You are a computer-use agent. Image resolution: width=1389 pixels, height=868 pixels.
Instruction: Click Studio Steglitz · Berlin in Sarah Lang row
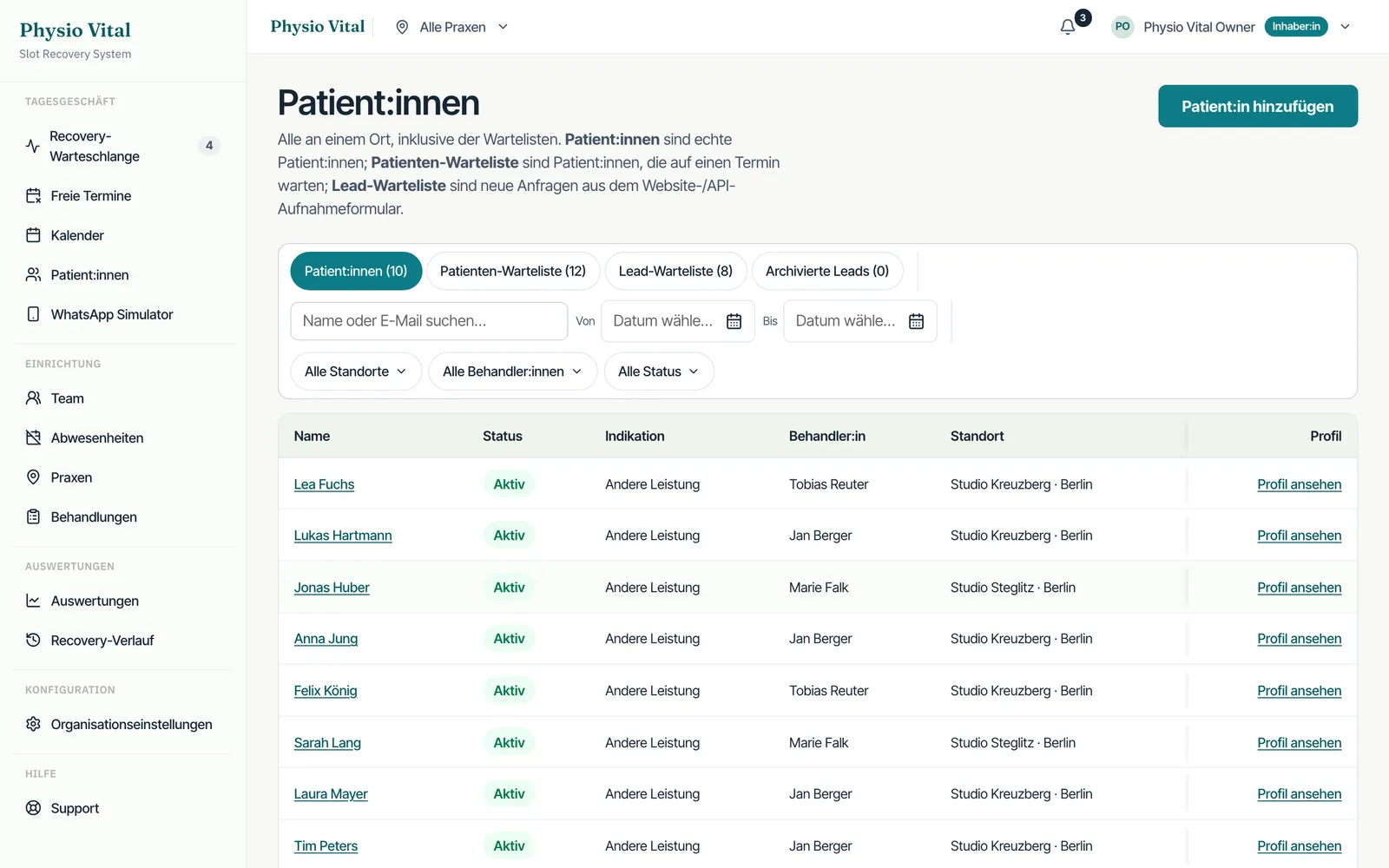click(1013, 743)
